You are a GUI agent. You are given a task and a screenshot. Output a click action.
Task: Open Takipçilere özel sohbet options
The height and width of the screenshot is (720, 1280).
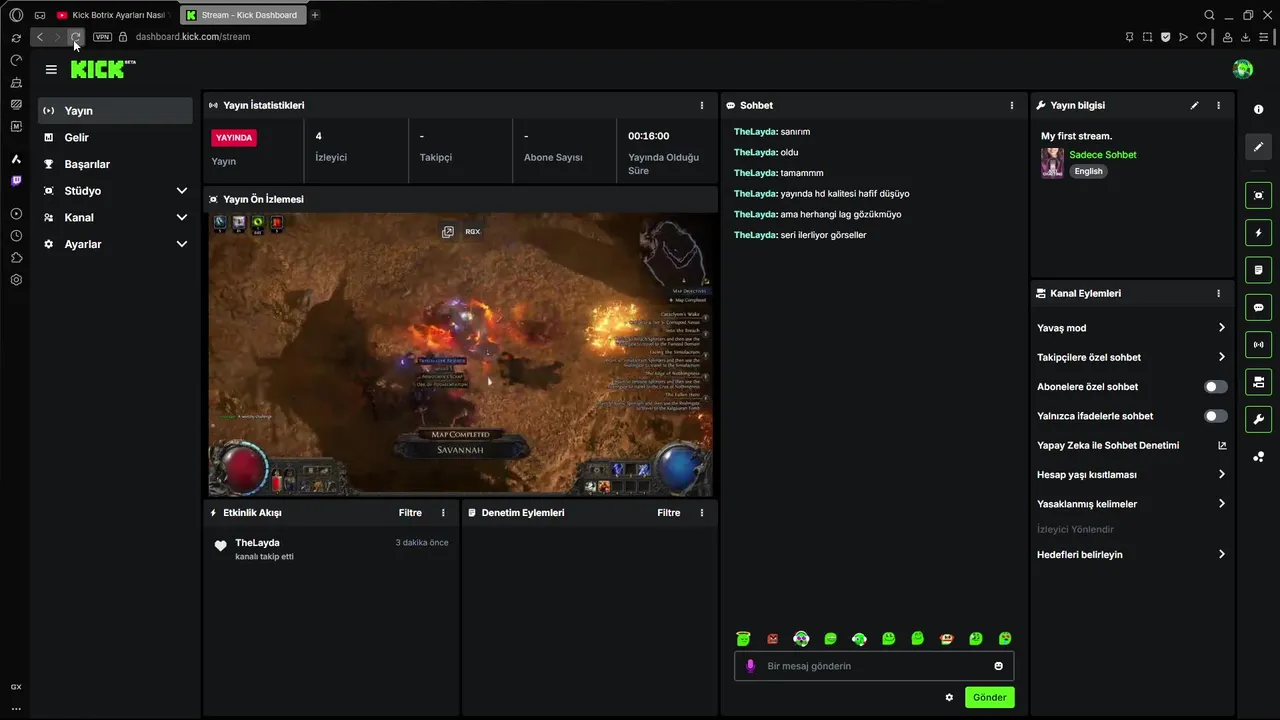pos(1132,357)
